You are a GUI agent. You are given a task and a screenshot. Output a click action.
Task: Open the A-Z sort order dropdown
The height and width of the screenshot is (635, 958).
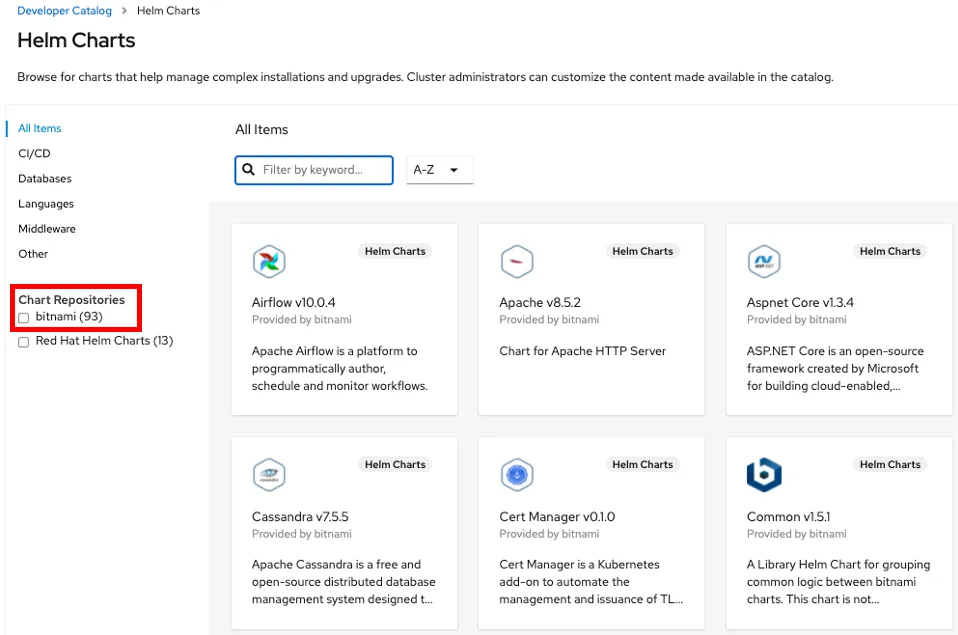coord(439,170)
